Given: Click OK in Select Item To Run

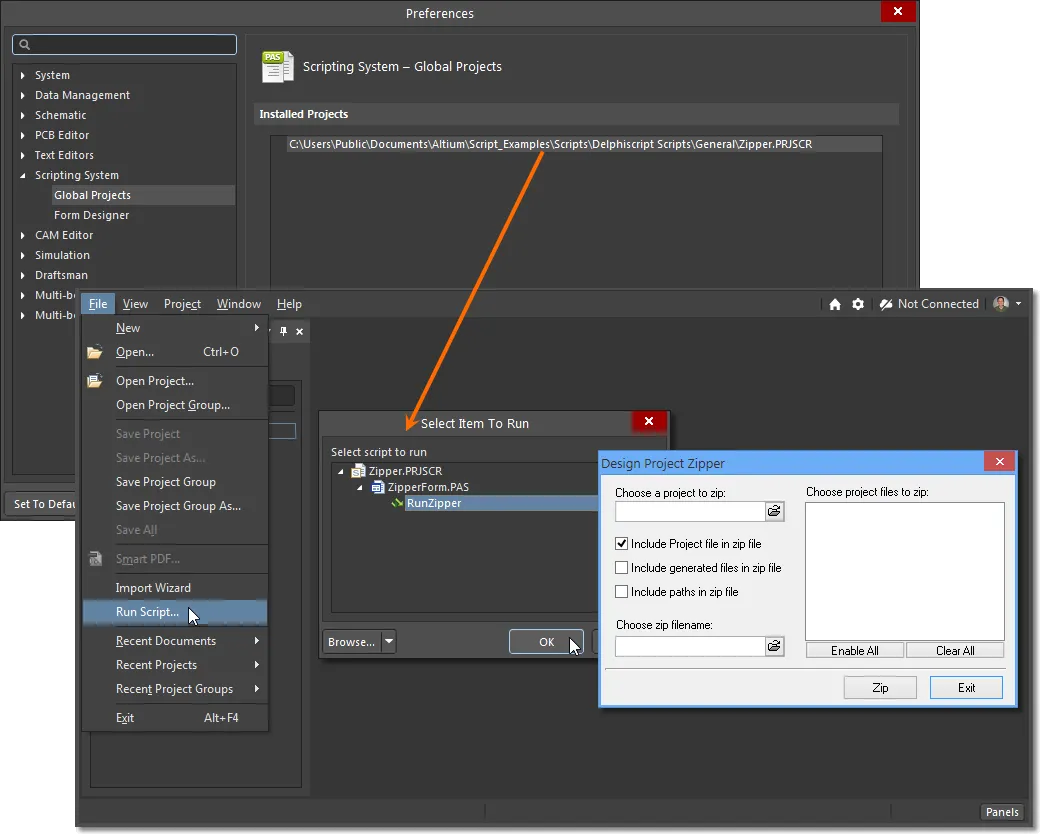Looking at the screenshot, I should tap(547, 642).
